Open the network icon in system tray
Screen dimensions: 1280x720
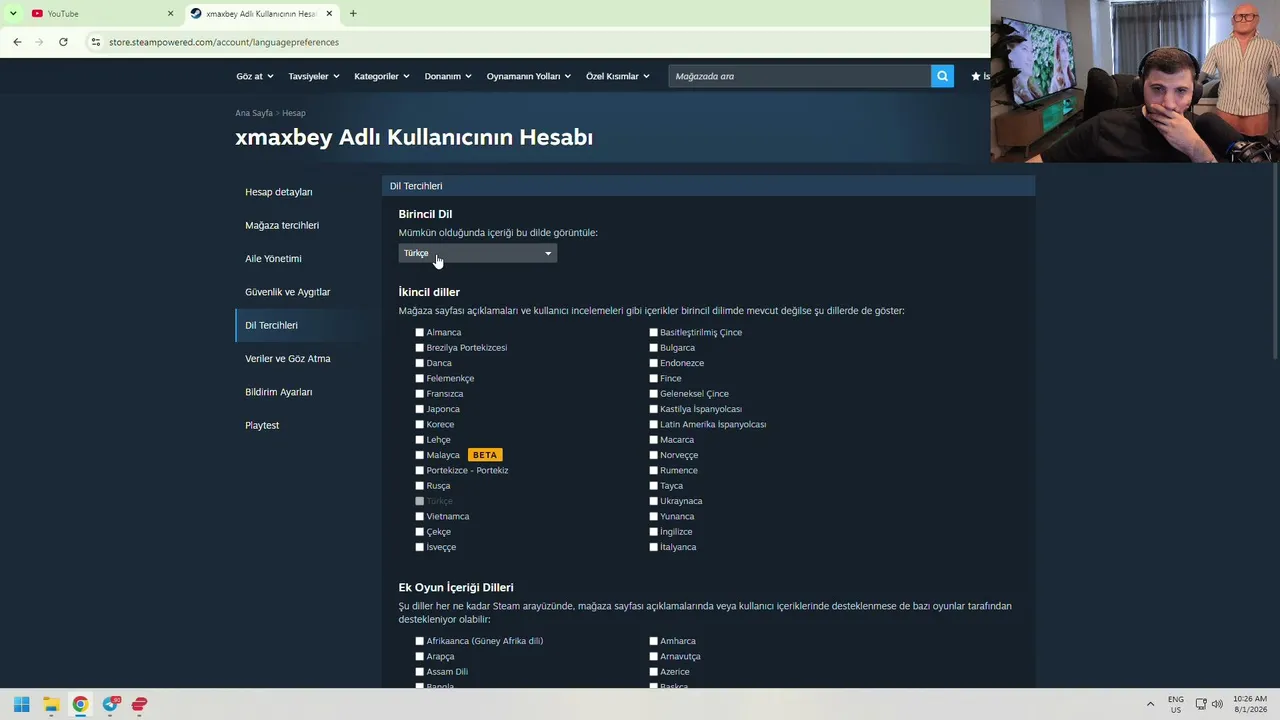pyautogui.click(x=1201, y=704)
